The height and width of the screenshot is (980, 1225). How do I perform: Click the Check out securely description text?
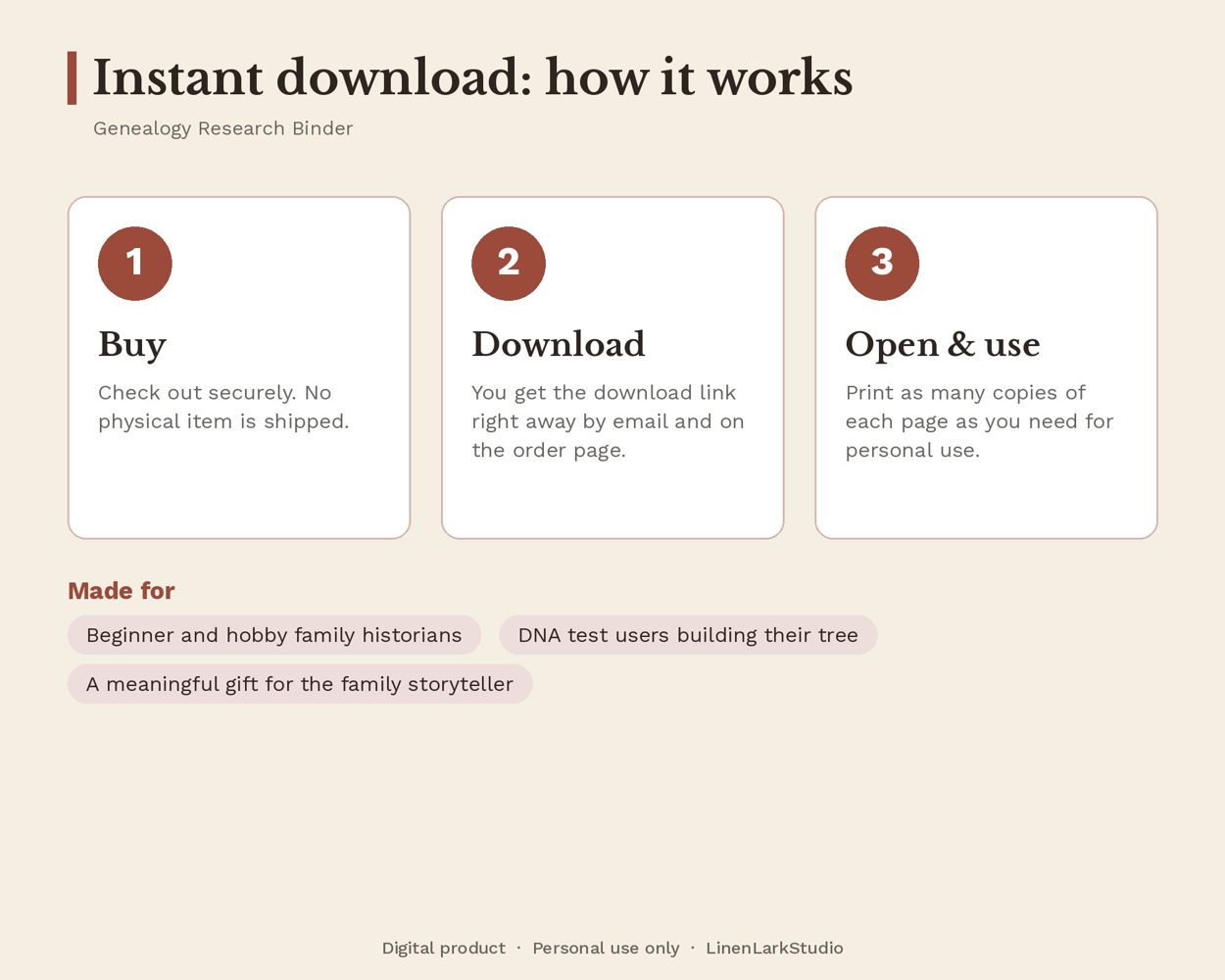[223, 407]
